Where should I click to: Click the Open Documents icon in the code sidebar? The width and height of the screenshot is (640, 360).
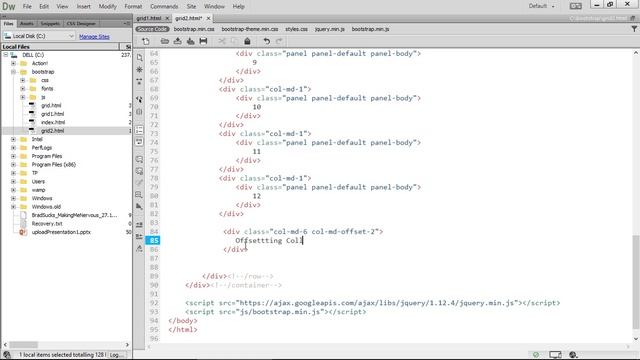[139, 58]
